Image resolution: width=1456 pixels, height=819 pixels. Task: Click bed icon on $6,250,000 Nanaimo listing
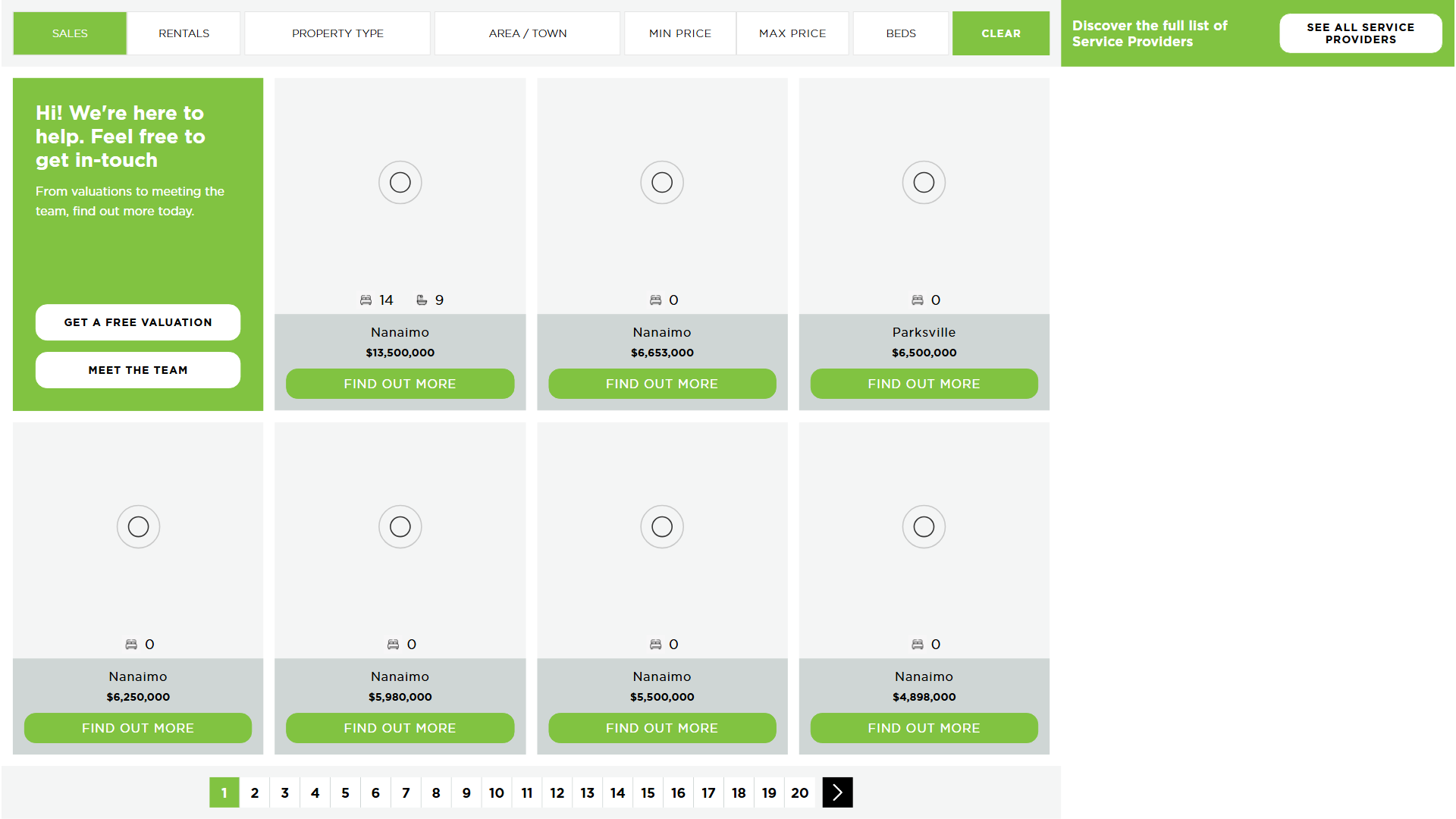[x=131, y=645]
